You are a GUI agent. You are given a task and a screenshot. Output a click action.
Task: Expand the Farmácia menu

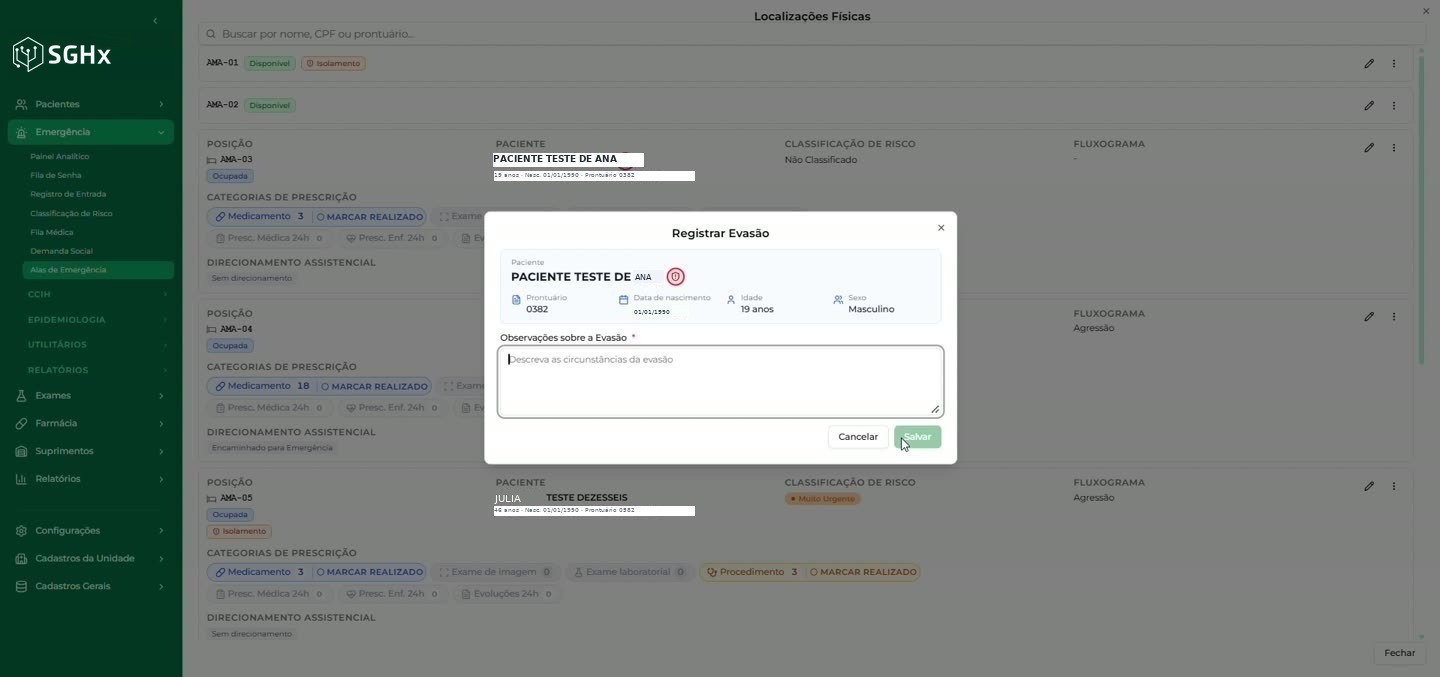tap(161, 424)
